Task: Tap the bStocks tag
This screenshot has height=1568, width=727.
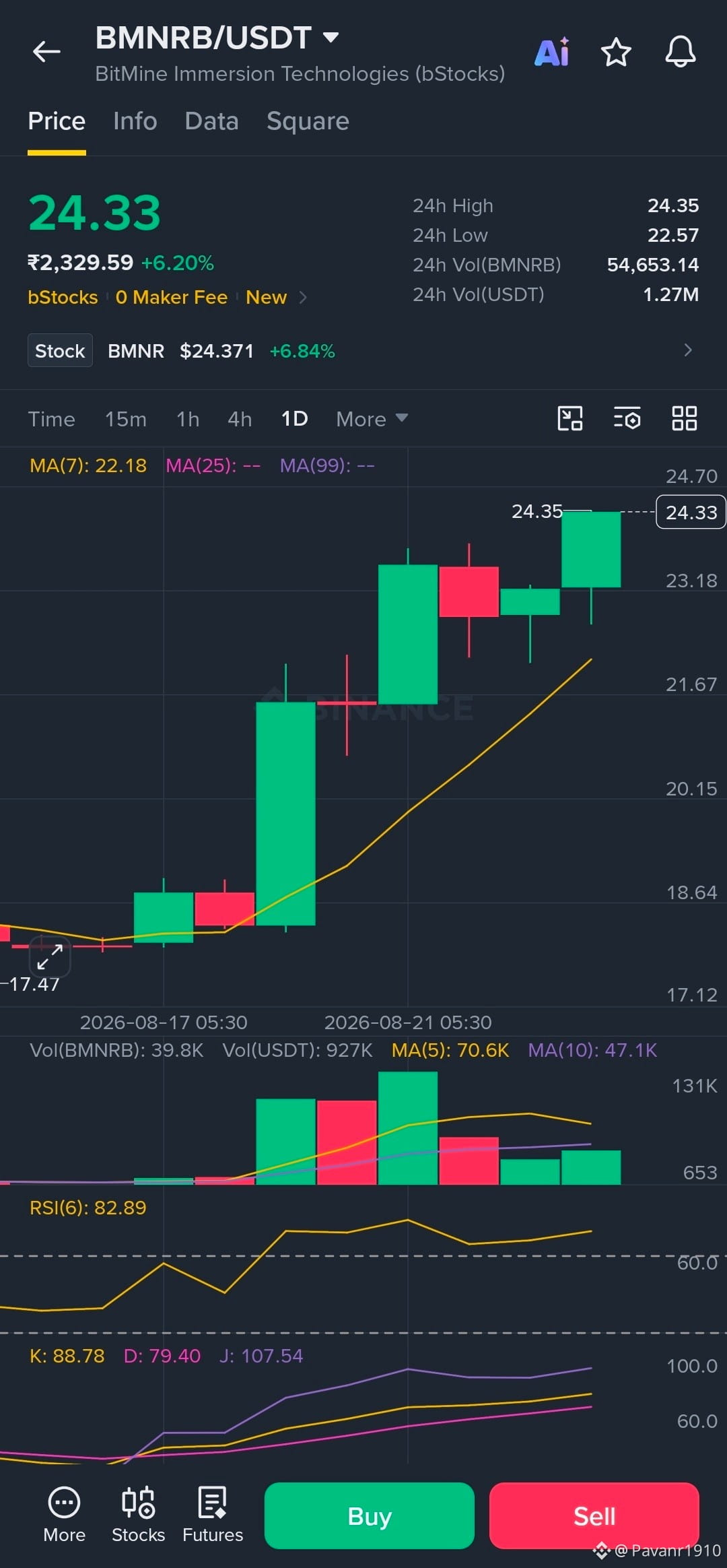Action: [63, 297]
